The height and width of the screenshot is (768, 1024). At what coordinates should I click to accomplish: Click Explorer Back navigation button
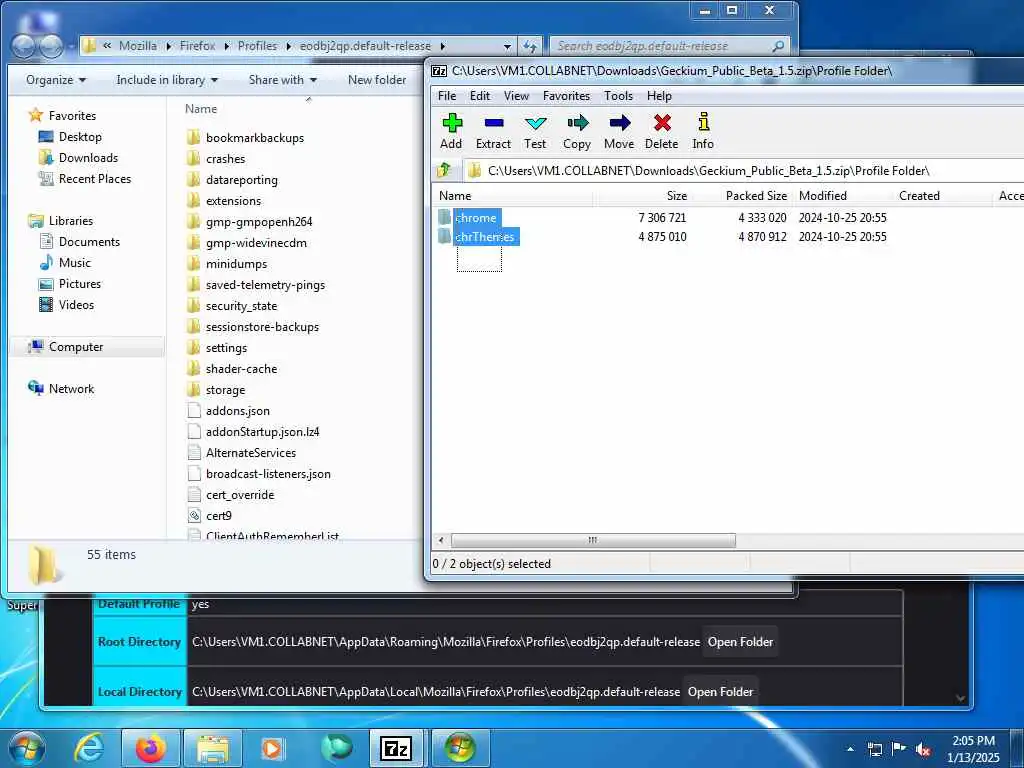[24, 46]
